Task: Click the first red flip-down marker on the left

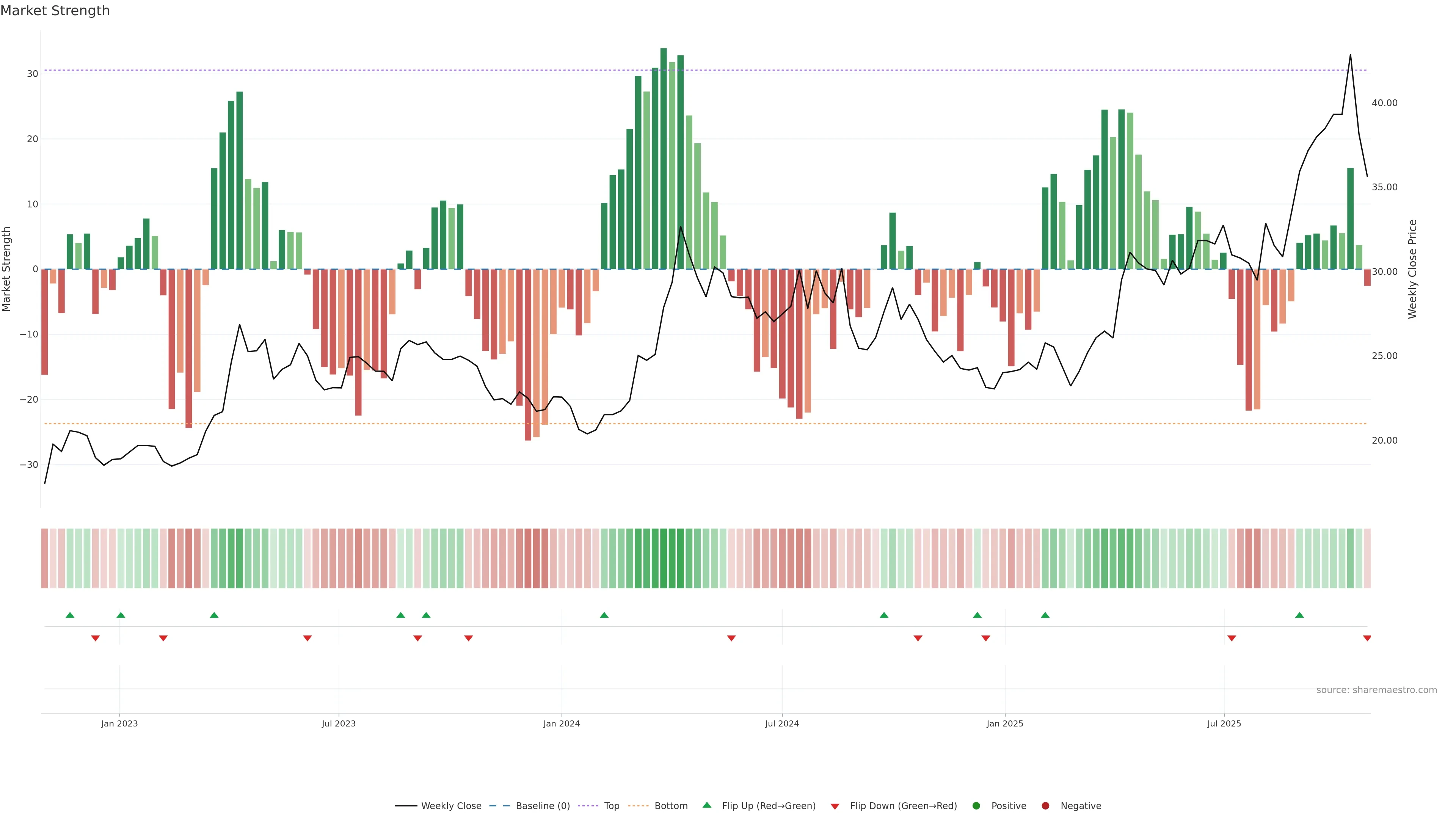Action: click(x=96, y=638)
